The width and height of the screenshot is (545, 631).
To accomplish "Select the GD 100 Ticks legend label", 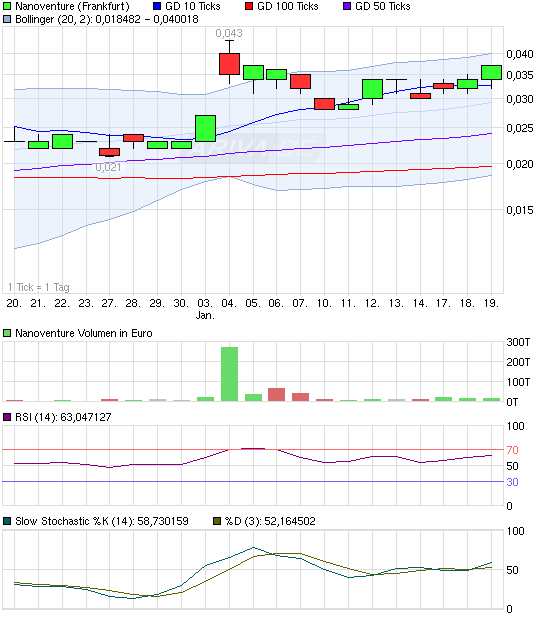I will coord(288,6).
